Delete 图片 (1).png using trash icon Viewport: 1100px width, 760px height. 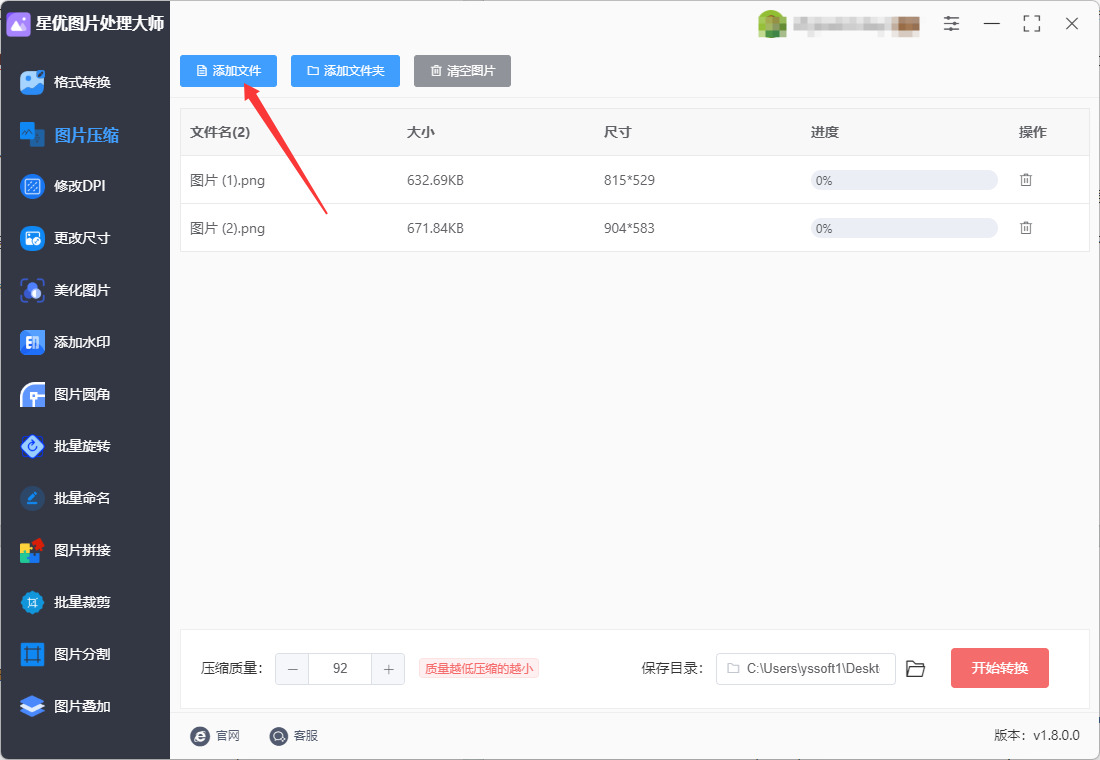[x=1026, y=180]
